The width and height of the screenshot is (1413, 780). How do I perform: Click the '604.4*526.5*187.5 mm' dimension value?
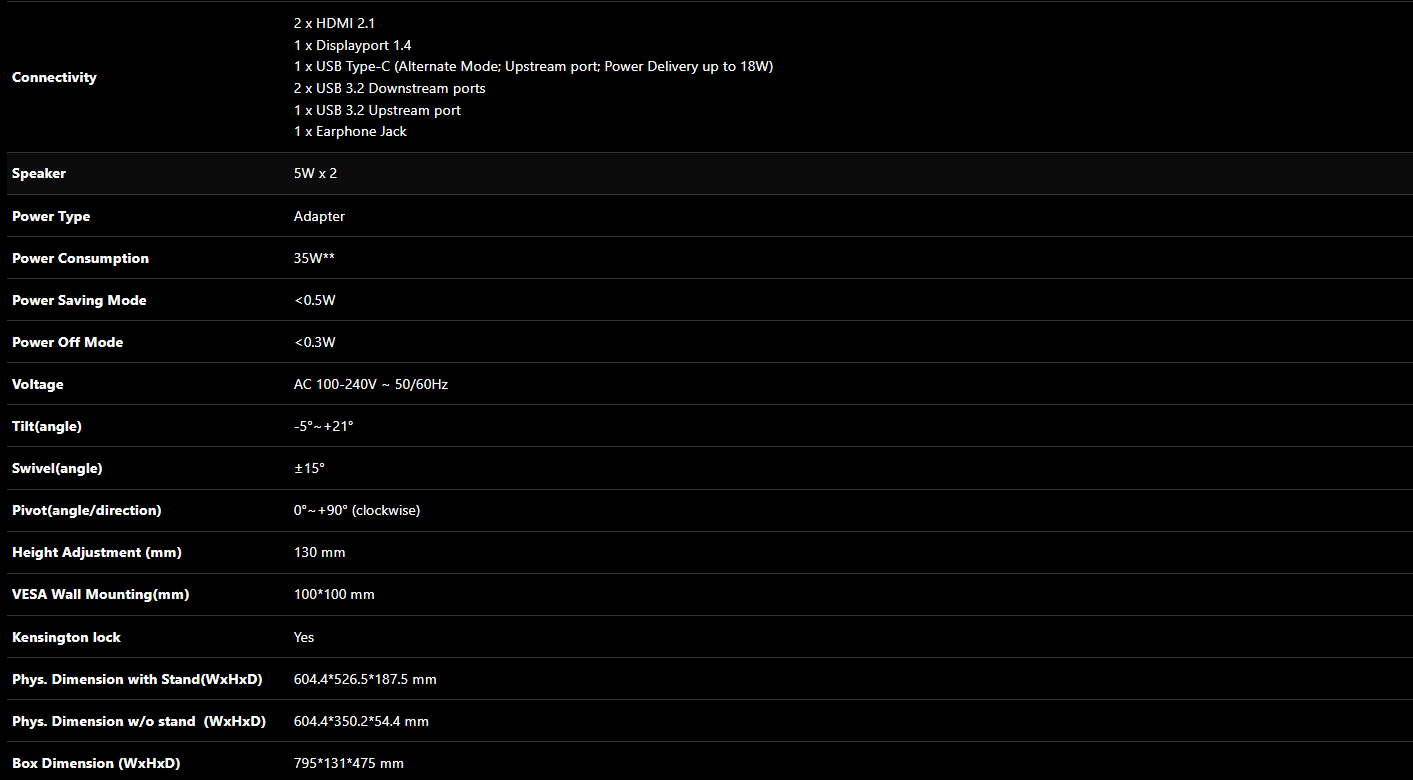pyautogui.click(x=365, y=680)
